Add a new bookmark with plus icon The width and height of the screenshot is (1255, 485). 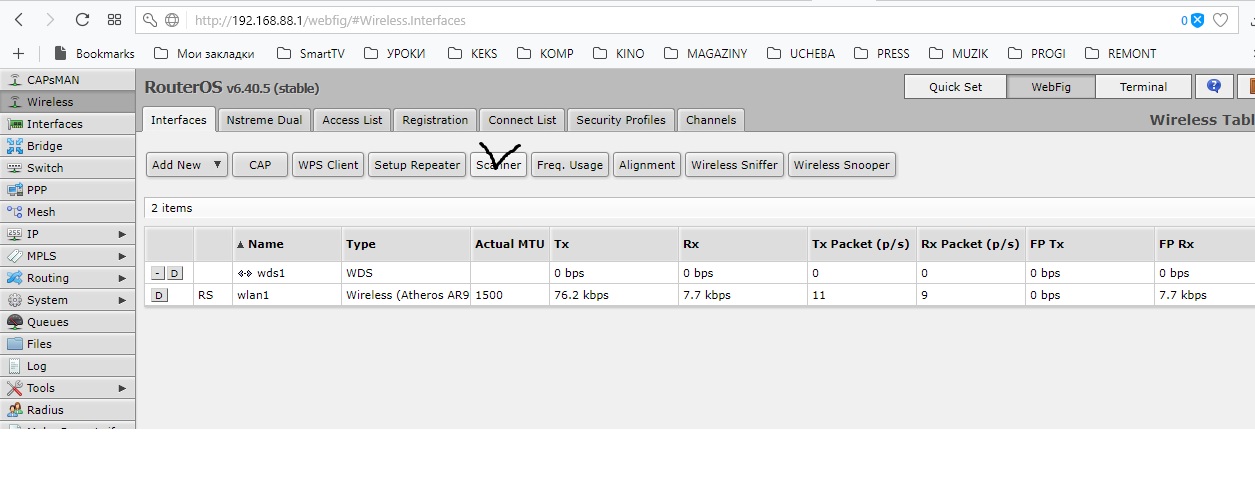click(18, 53)
